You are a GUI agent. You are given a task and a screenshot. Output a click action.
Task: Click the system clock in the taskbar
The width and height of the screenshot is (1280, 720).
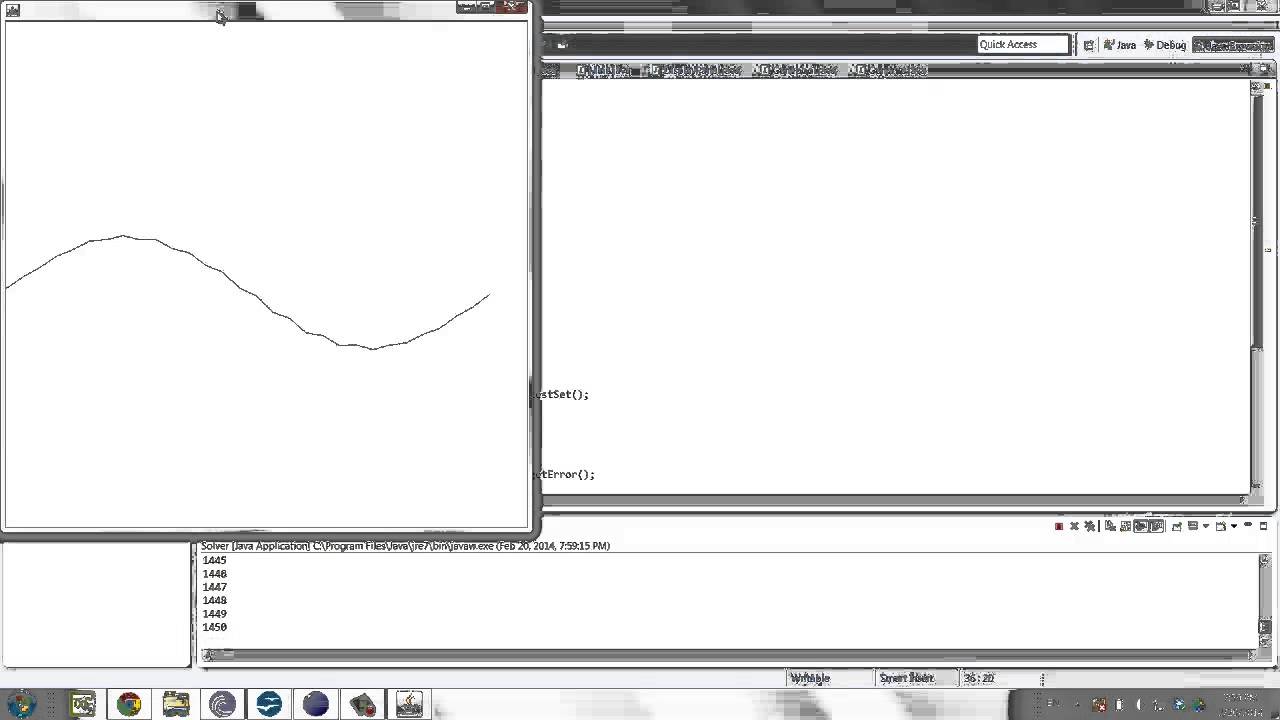(x=1242, y=704)
